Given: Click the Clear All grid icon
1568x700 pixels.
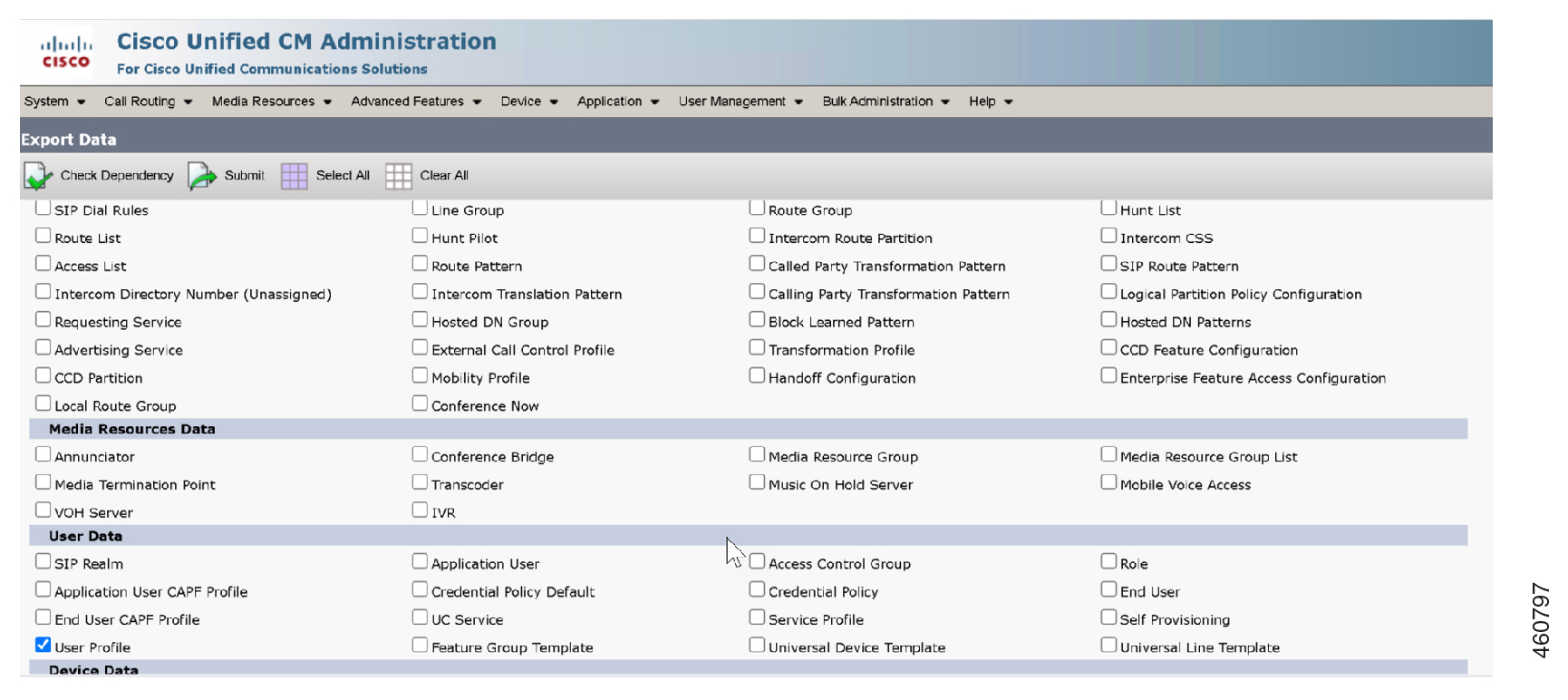Looking at the screenshot, I should click(x=399, y=176).
